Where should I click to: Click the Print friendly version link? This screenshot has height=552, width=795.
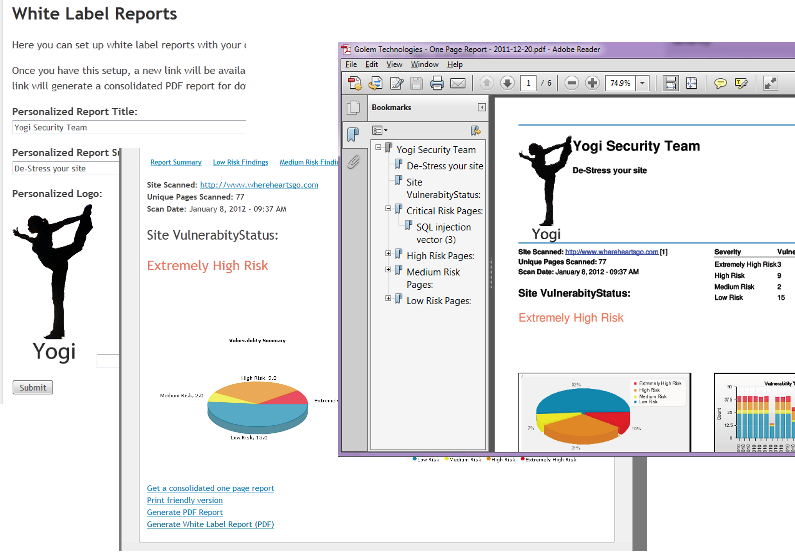(185, 500)
